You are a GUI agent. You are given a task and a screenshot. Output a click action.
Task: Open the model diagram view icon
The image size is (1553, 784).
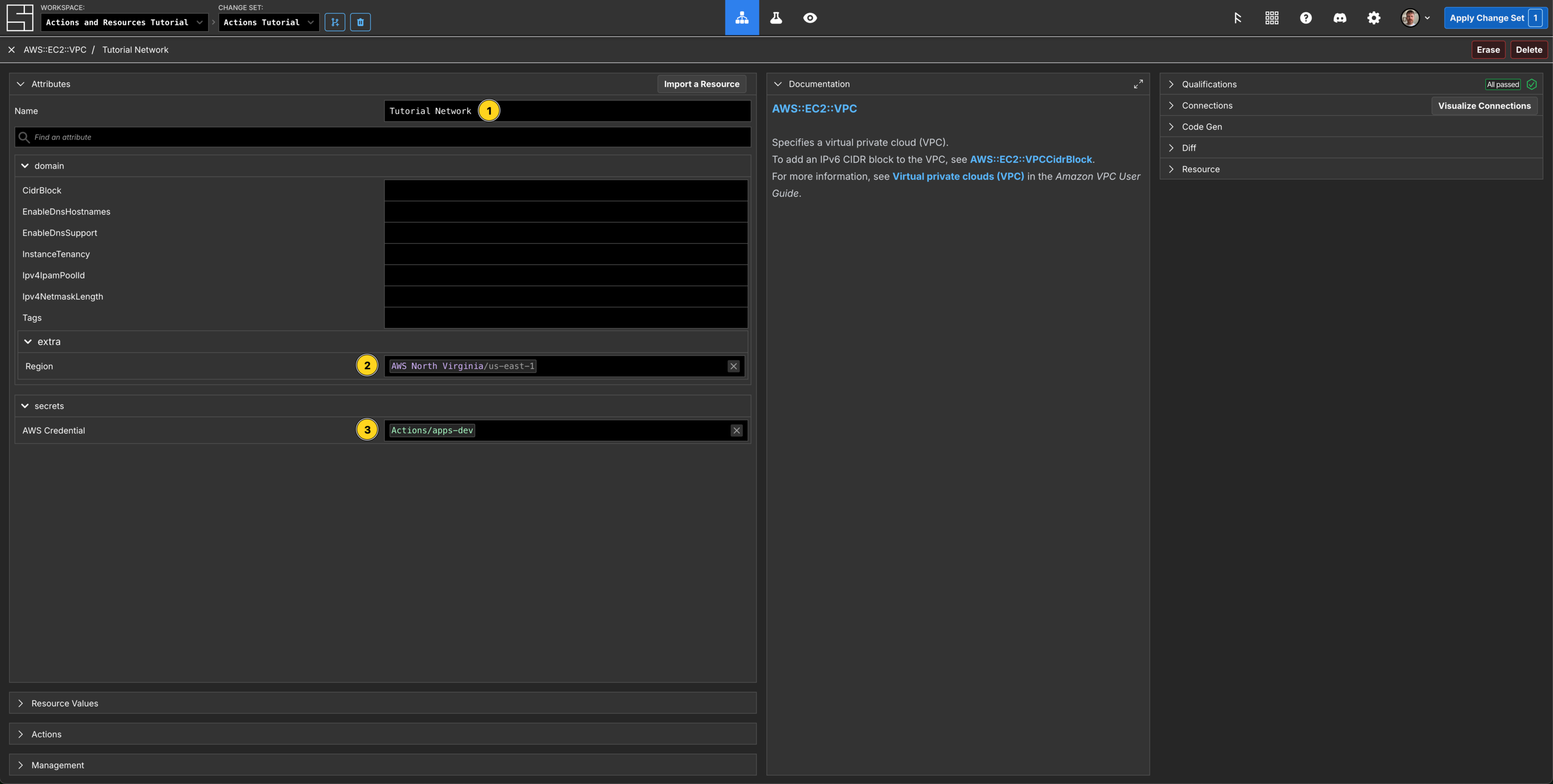point(742,17)
